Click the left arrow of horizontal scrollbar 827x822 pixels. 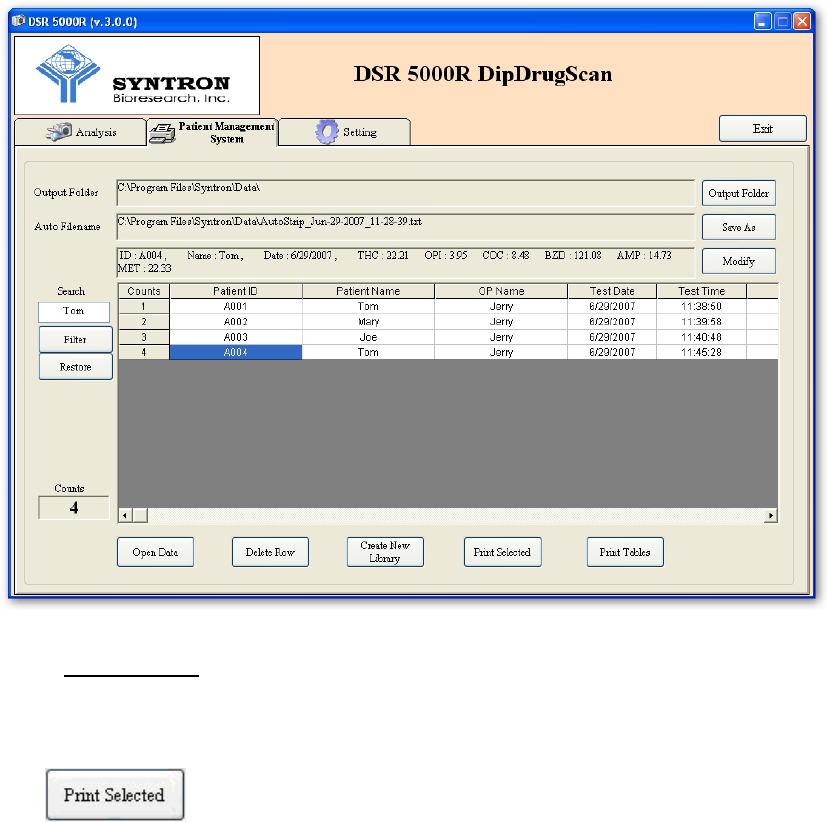click(x=125, y=516)
